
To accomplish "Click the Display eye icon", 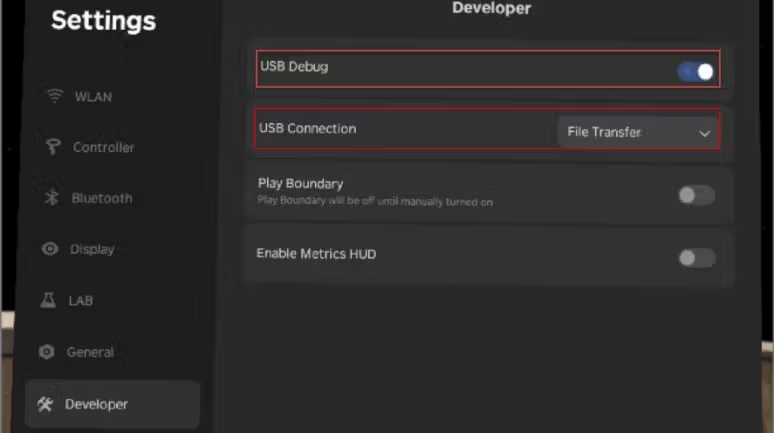I will click(x=50, y=249).
